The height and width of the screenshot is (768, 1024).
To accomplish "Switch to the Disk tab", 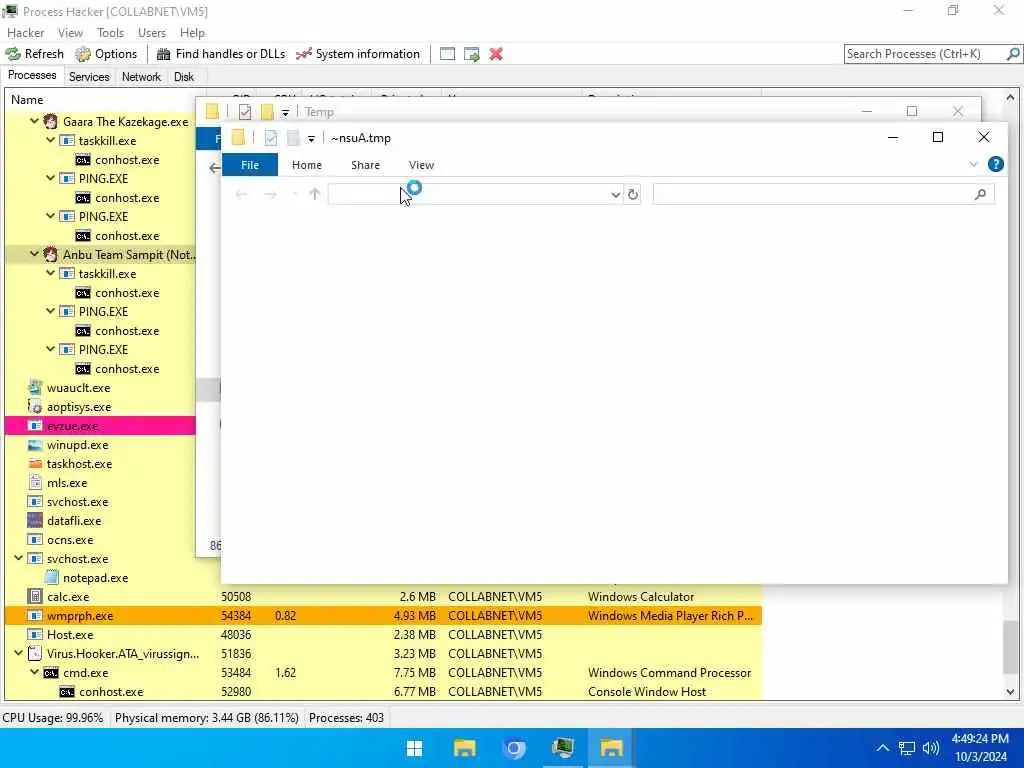I will (x=184, y=76).
